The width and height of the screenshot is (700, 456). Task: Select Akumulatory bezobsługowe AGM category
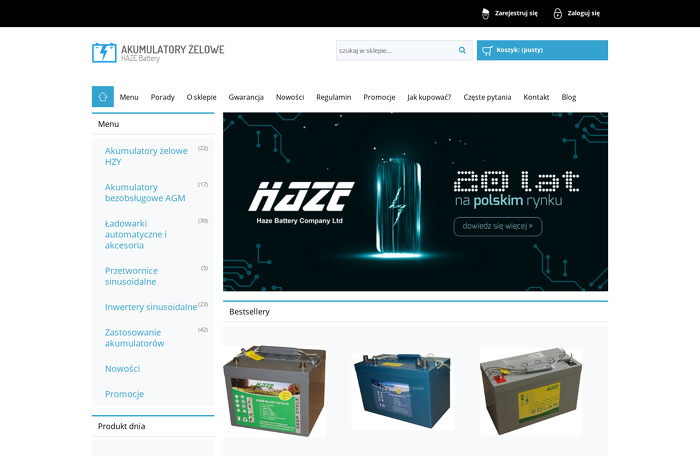point(145,192)
